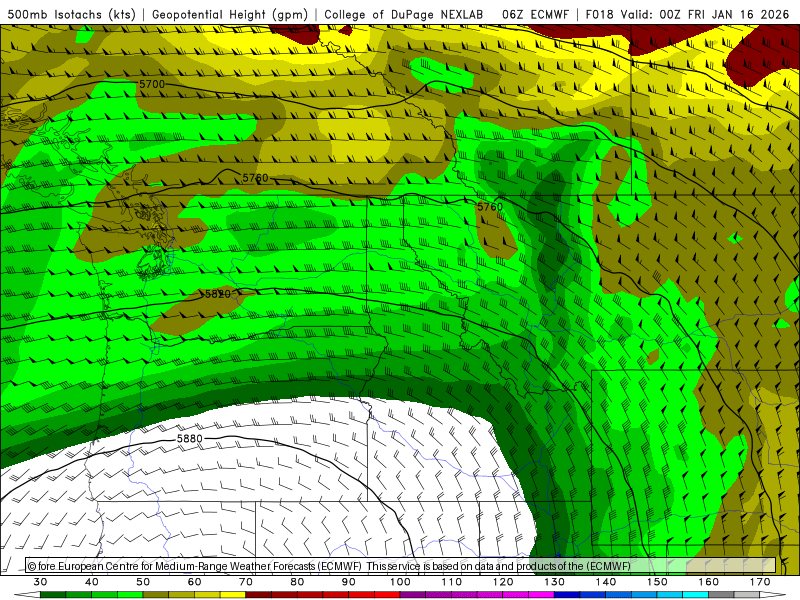Click the 5700 height contour label
Image resolution: width=800 pixels, height=600 pixels.
[x=152, y=84]
